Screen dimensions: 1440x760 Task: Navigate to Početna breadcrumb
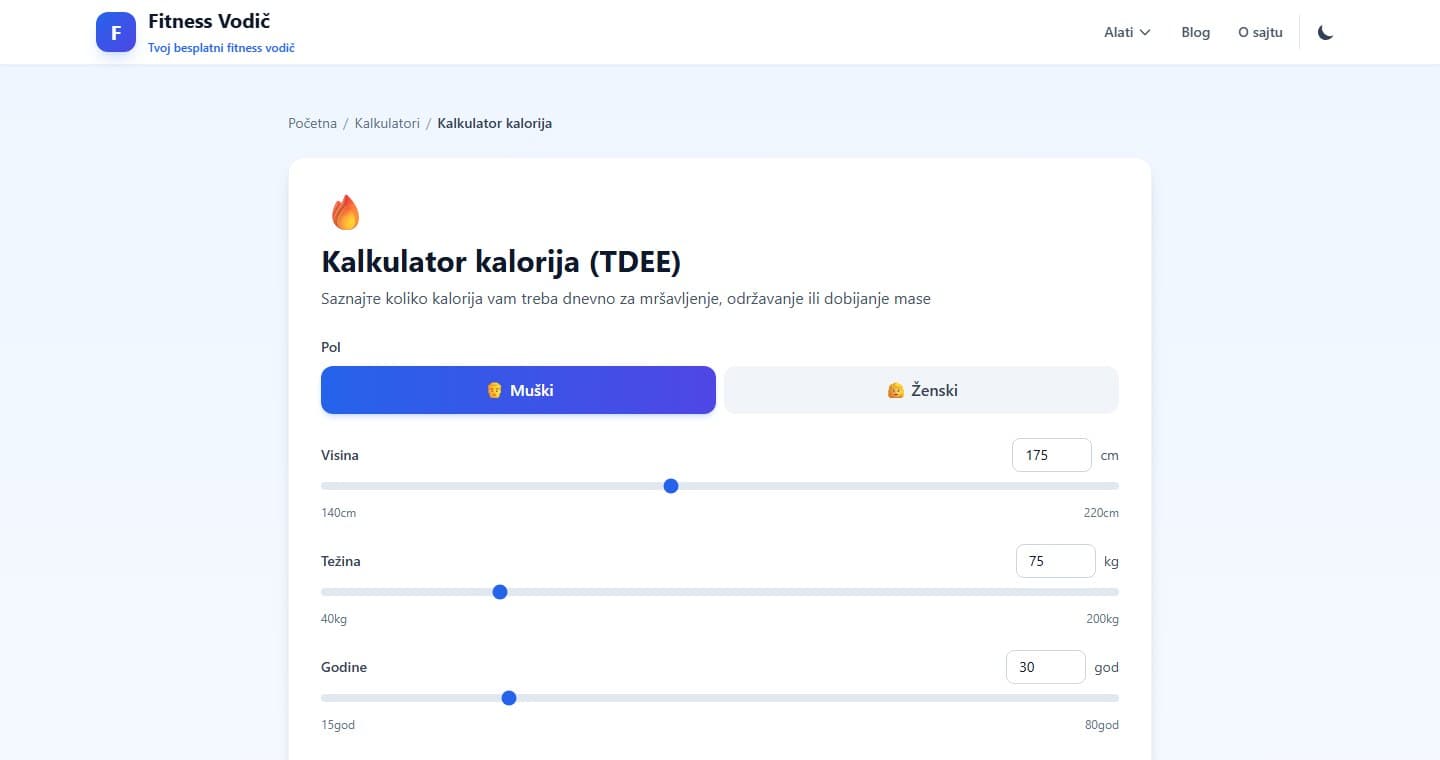pyautogui.click(x=312, y=123)
